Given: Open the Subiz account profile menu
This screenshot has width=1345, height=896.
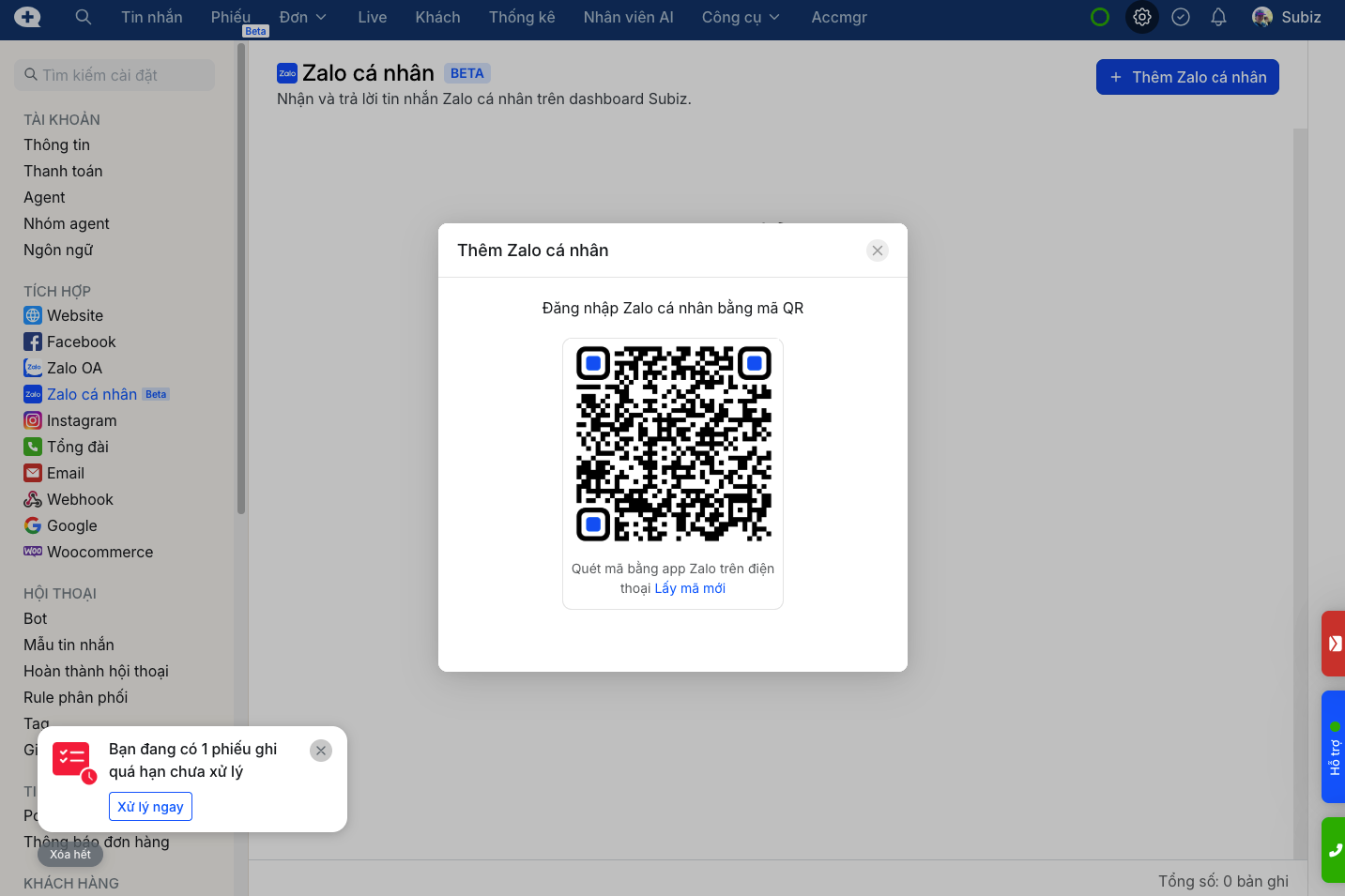Looking at the screenshot, I should tap(1287, 17).
